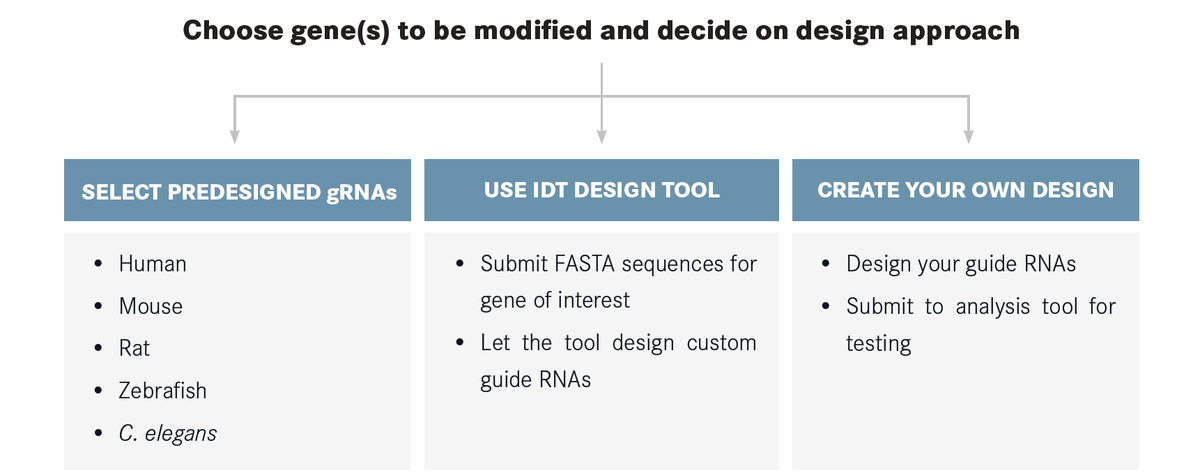Image resolution: width=1200 pixels, height=473 pixels.
Task: Click the bullet beside Design your guide RNAs
Action: 826,264
